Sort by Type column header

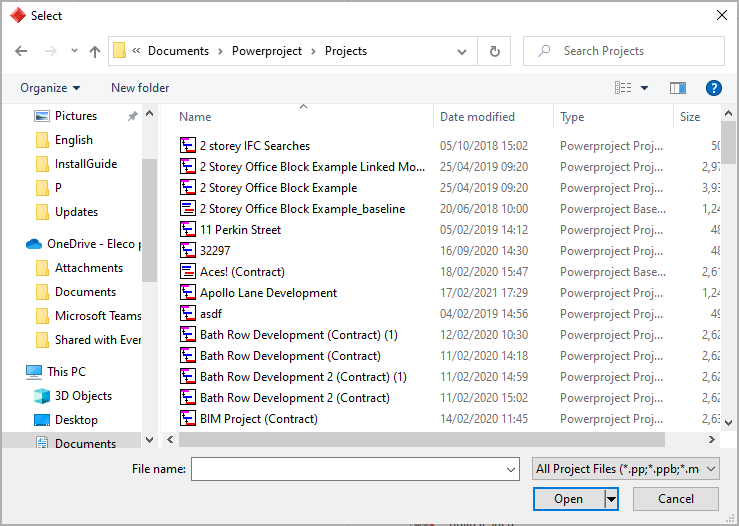pos(572,116)
